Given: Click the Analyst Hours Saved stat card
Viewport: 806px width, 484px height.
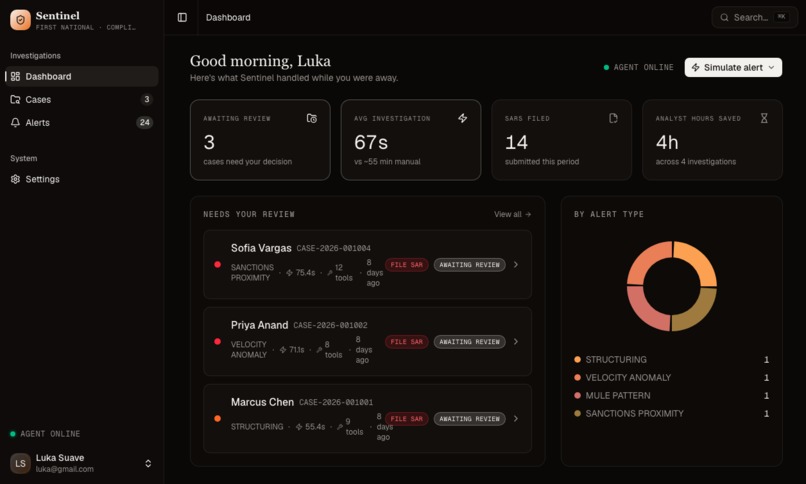Looking at the screenshot, I should coord(712,140).
